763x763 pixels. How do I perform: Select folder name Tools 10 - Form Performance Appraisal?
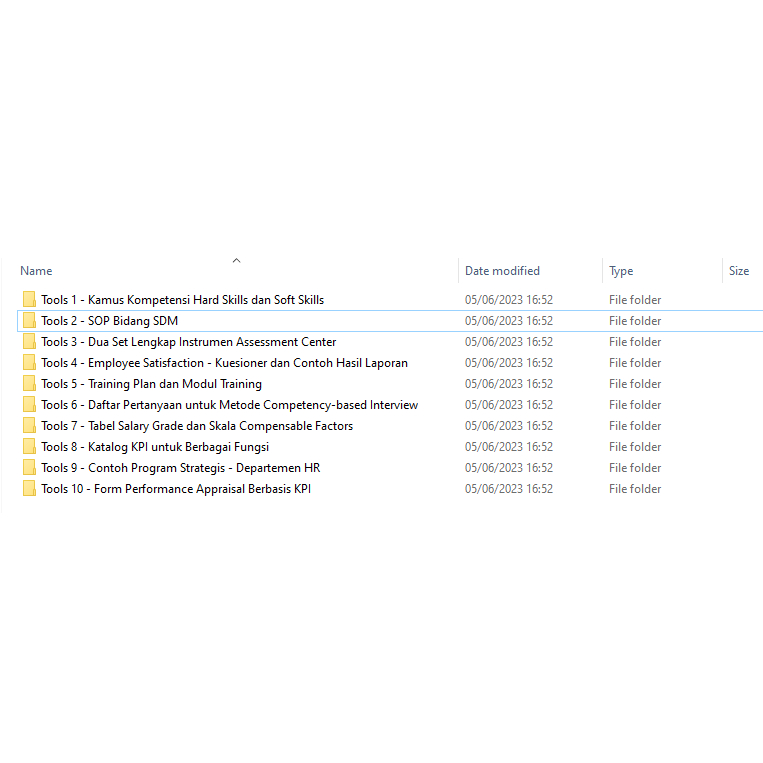pyautogui.click(x=176, y=488)
